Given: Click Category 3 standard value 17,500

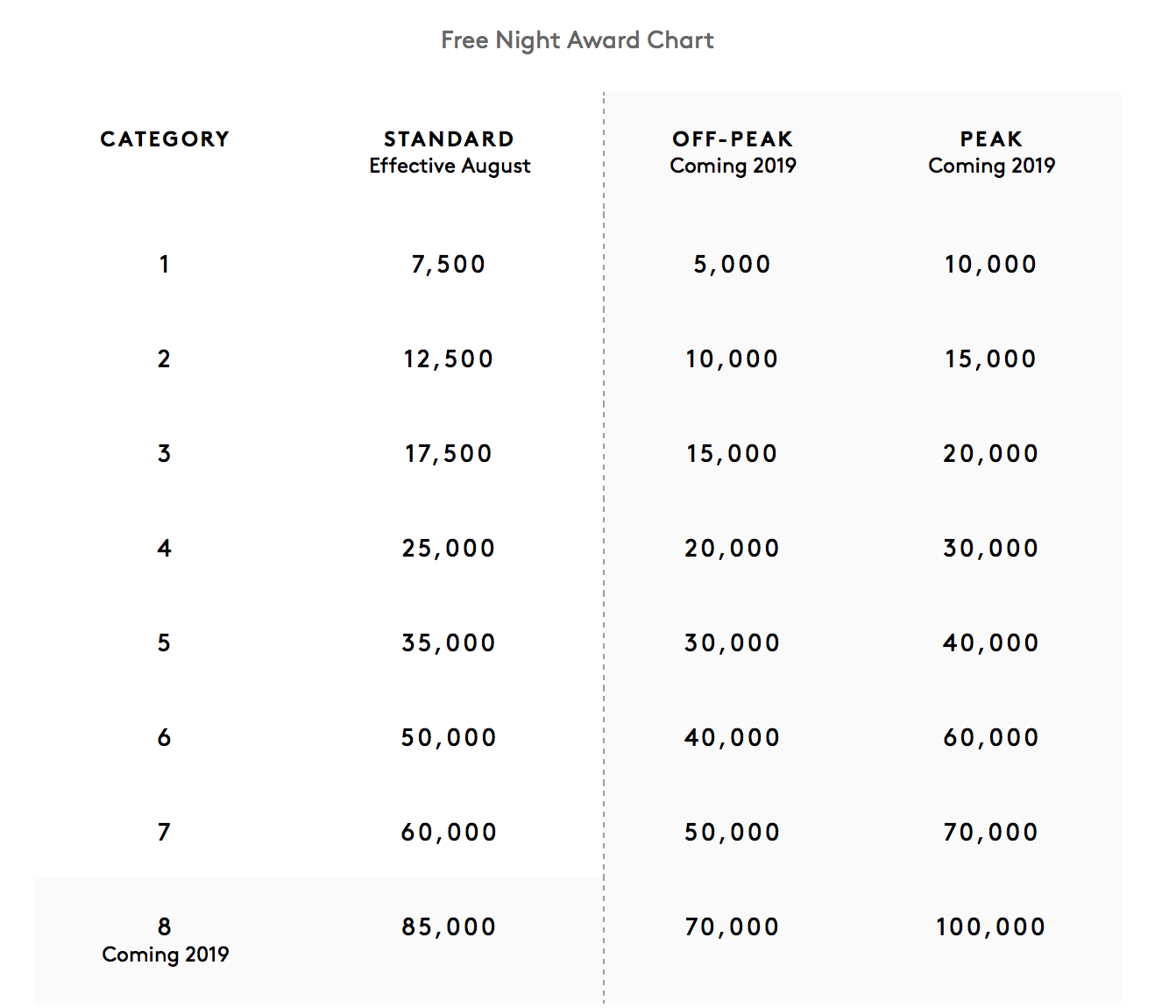Looking at the screenshot, I should (449, 454).
